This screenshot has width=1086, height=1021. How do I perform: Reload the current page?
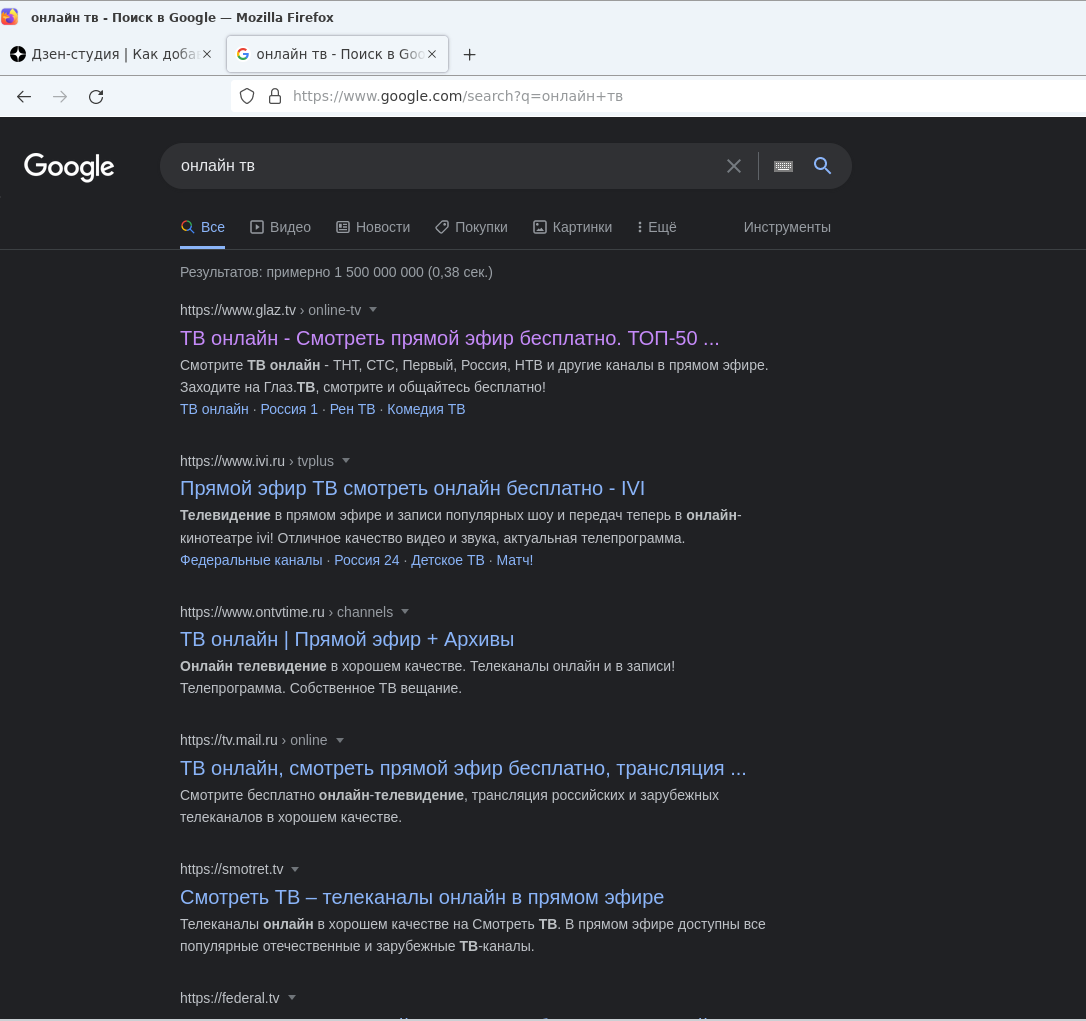click(96, 97)
